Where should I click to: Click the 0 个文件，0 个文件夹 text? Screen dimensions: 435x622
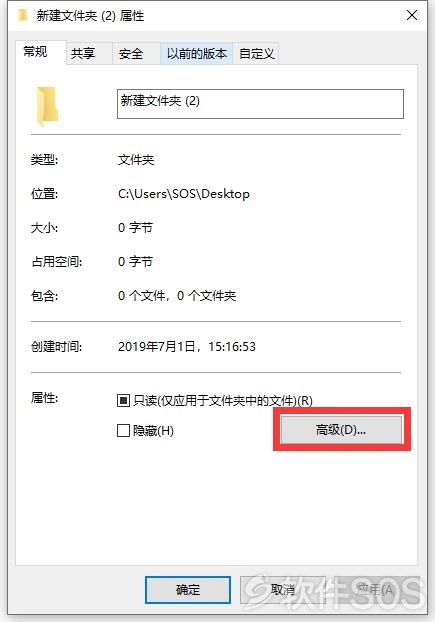pos(177,296)
